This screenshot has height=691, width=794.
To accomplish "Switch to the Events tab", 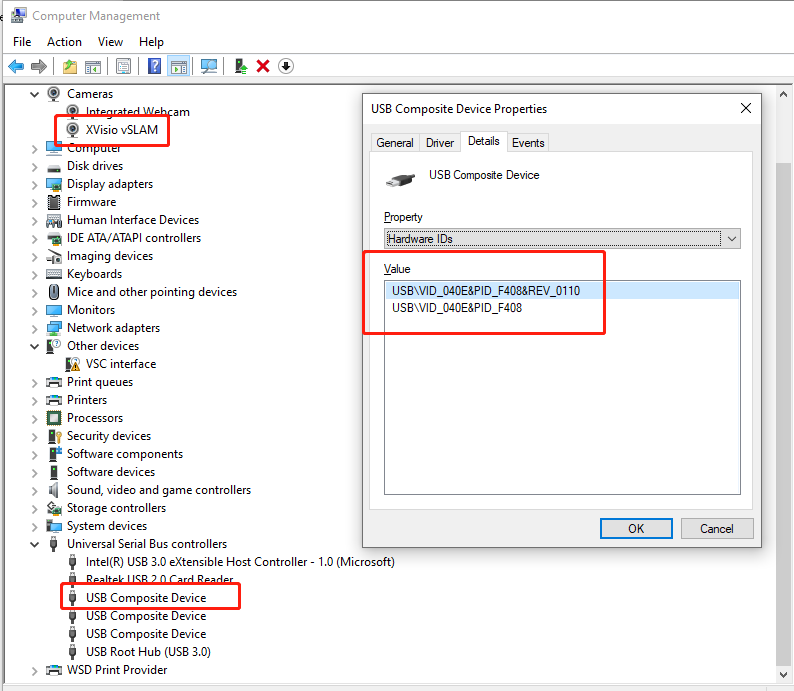I will 528,143.
